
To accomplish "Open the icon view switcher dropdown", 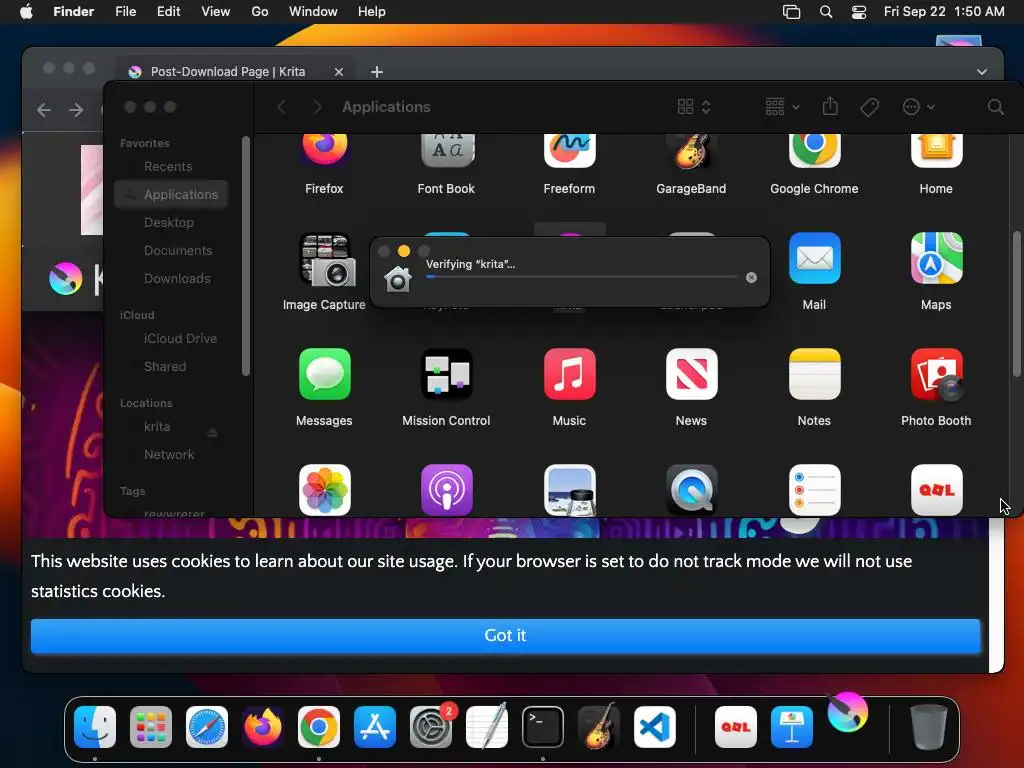I will 694,107.
